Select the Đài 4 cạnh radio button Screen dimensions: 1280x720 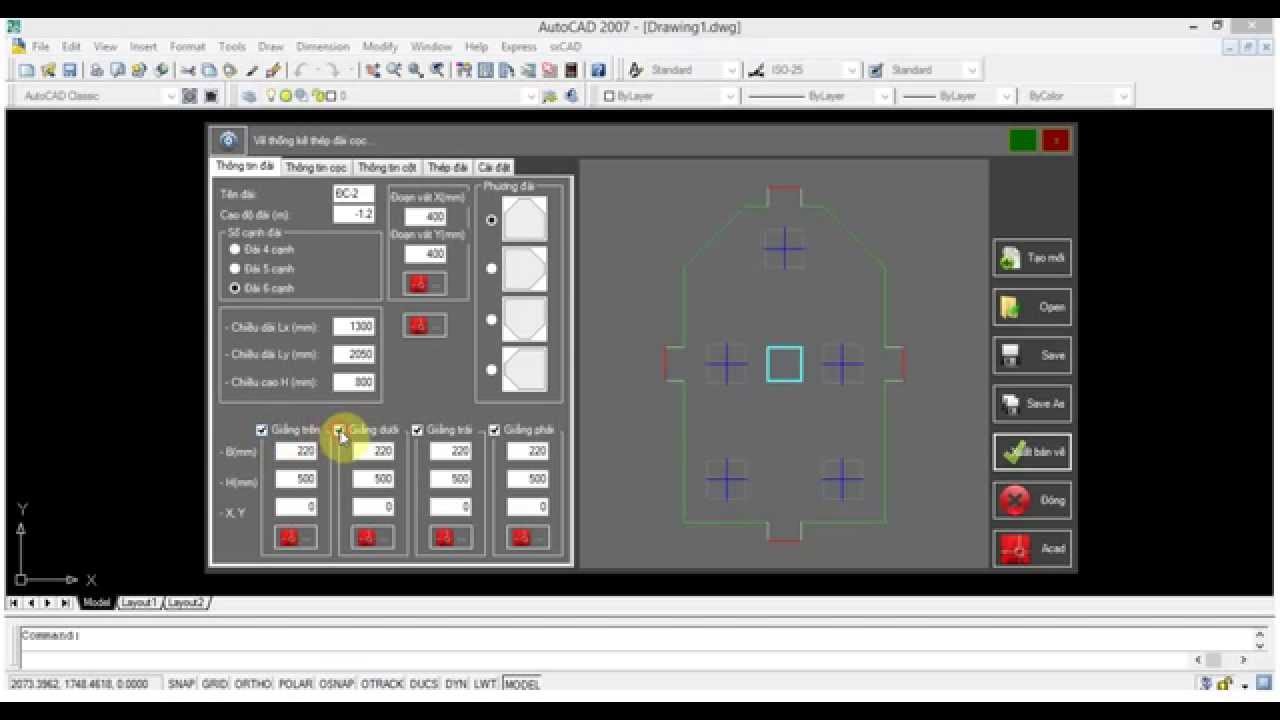(x=235, y=249)
